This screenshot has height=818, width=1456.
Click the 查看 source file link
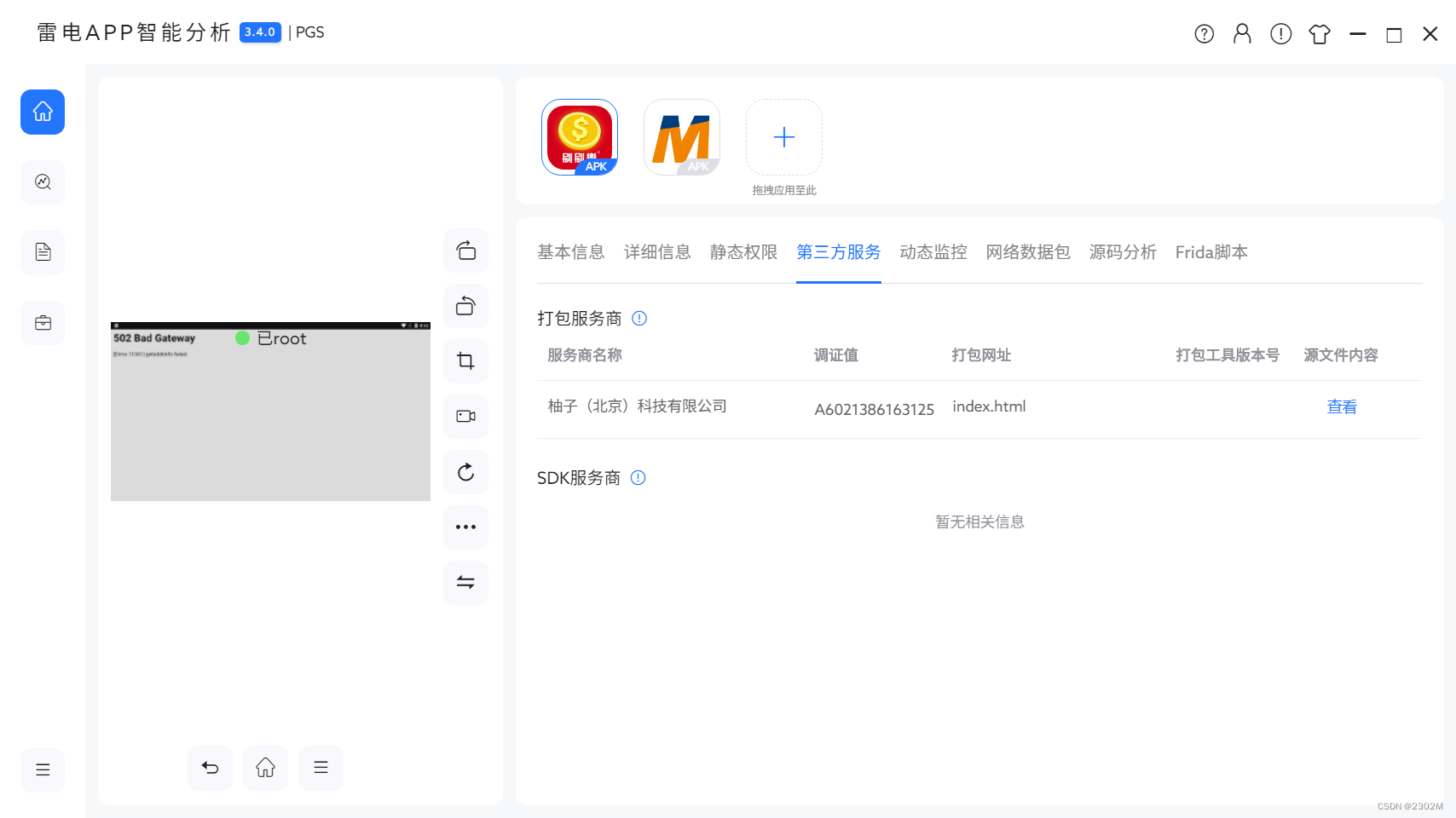tap(1342, 407)
